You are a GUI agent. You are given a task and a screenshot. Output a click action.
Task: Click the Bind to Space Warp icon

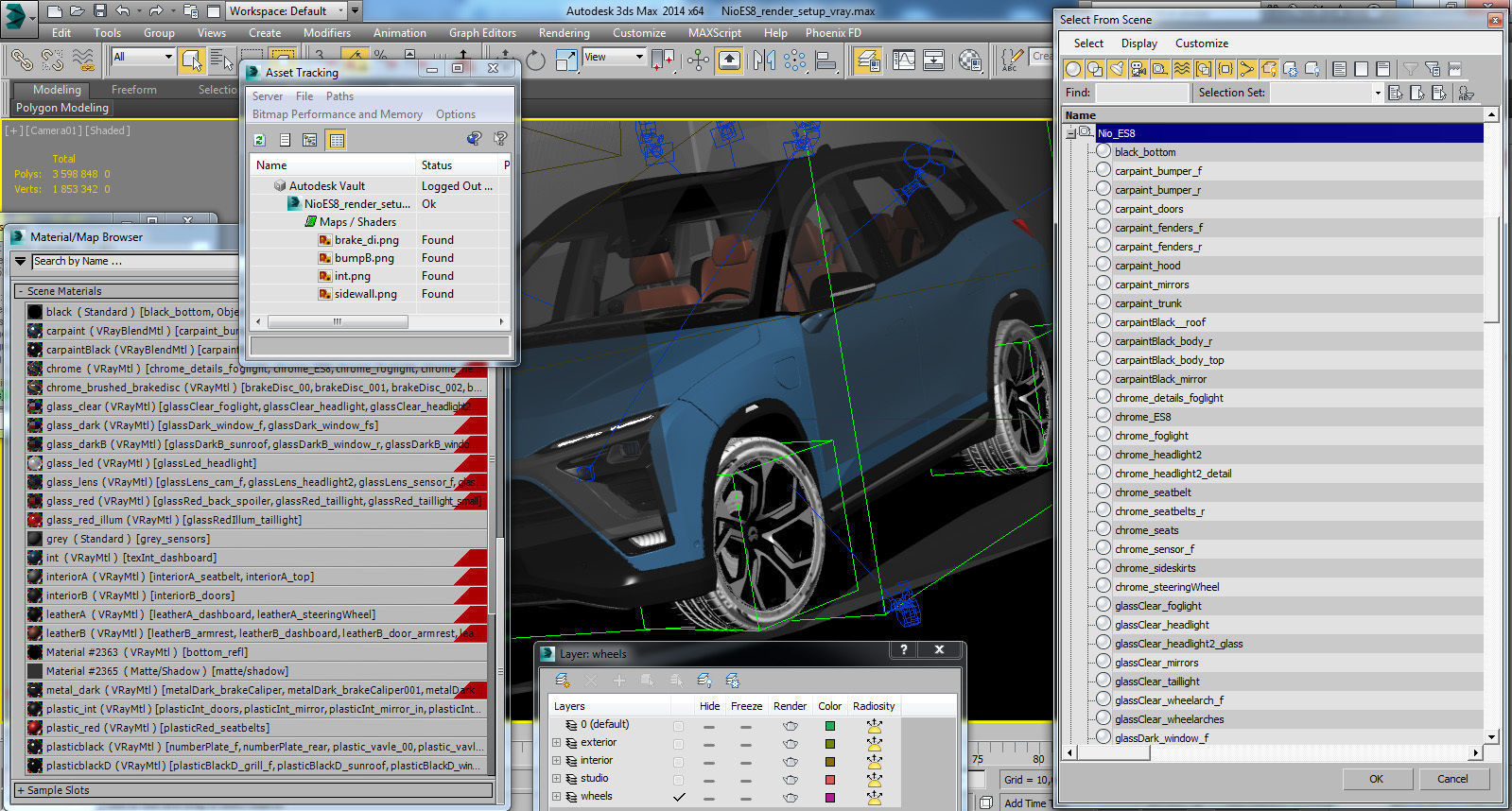coord(84,60)
